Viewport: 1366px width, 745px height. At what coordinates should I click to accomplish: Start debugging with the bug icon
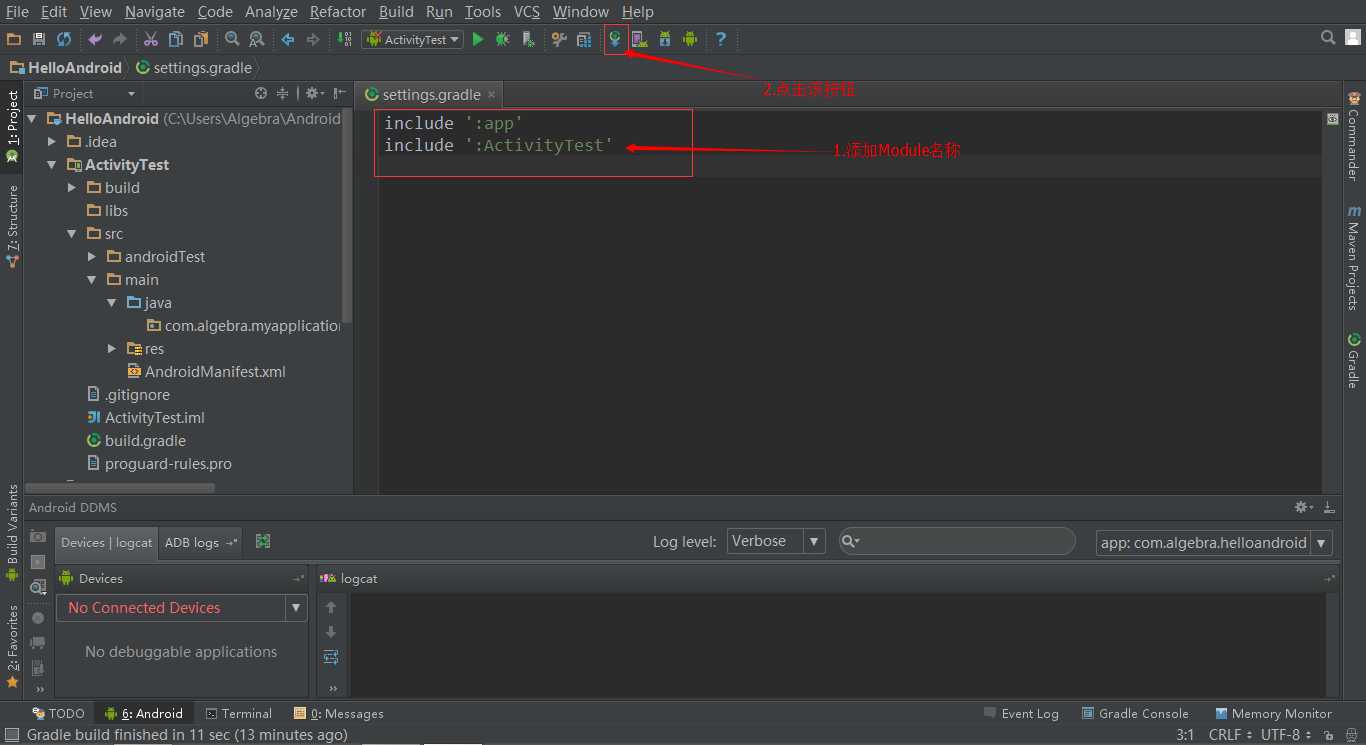[x=502, y=39]
